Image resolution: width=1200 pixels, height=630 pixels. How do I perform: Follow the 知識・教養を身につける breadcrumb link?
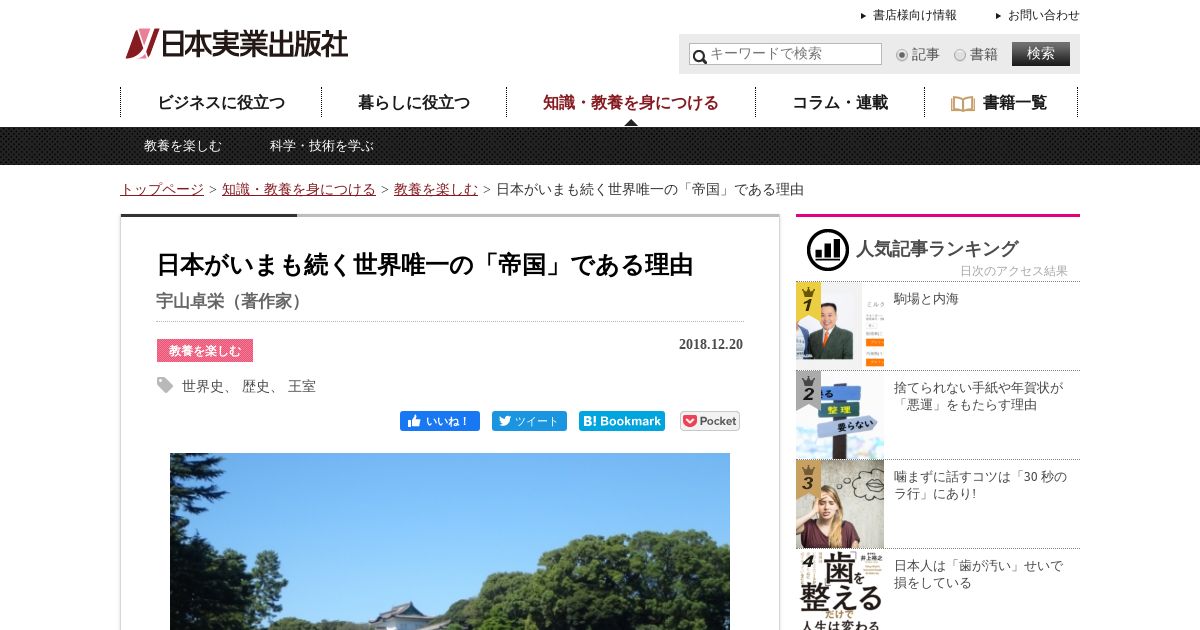tap(299, 190)
